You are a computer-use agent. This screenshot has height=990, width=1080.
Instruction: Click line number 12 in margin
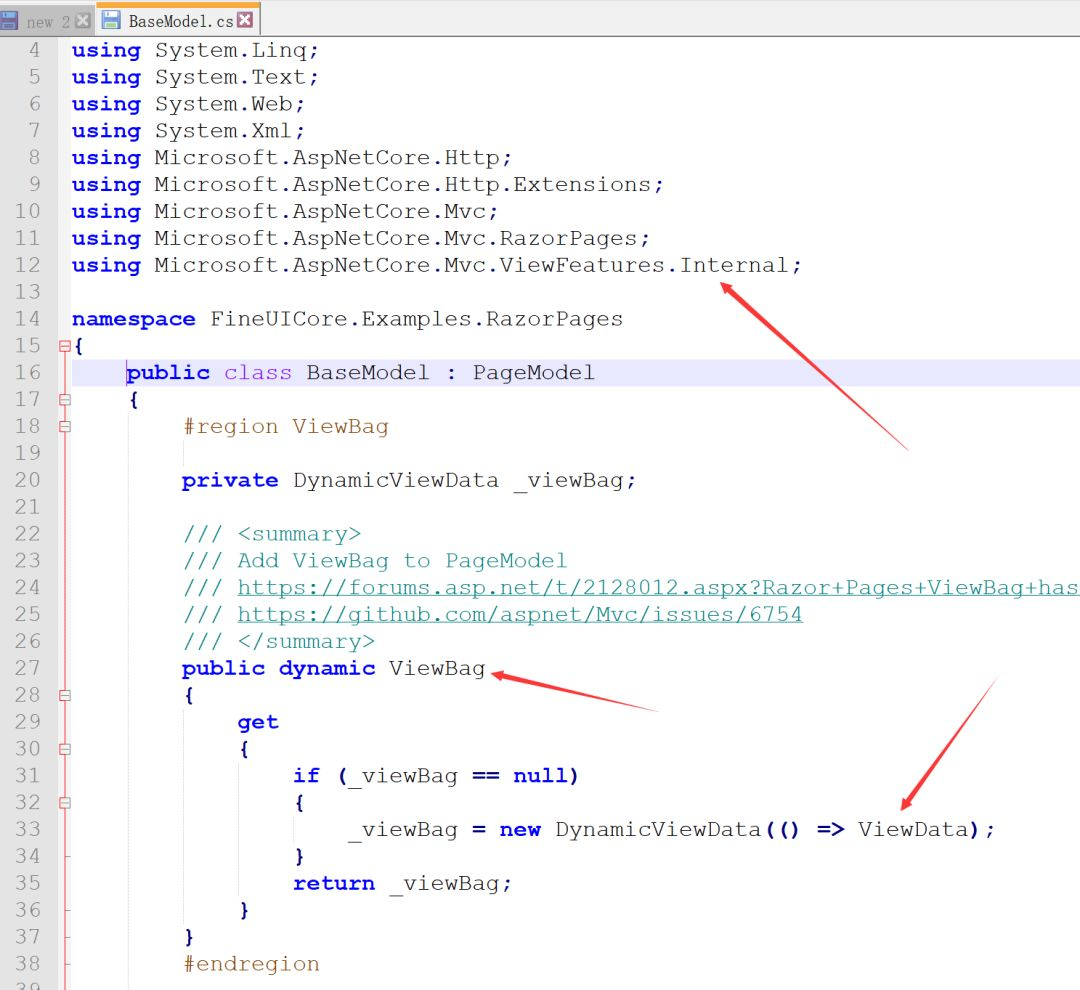[28, 265]
